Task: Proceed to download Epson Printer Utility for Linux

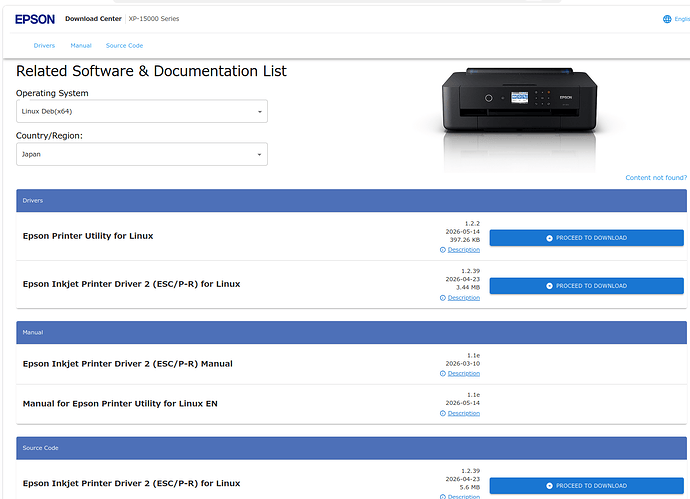Action: coord(587,238)
